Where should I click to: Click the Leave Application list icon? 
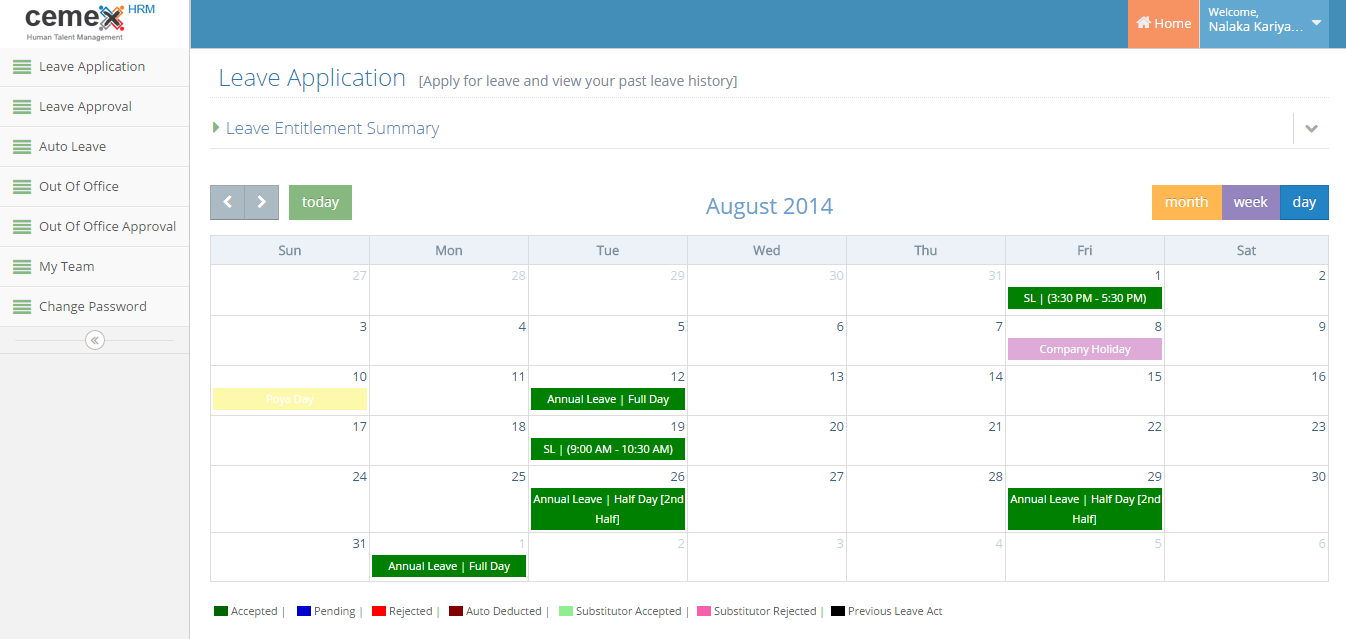[x=21, y=67]
